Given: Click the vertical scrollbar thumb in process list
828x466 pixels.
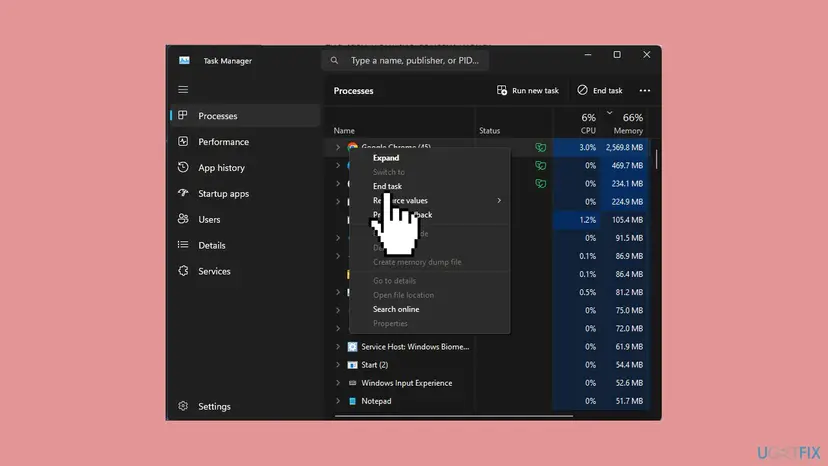Looking at the screenshot, I should pyautogui.click(x=656, y=159).
